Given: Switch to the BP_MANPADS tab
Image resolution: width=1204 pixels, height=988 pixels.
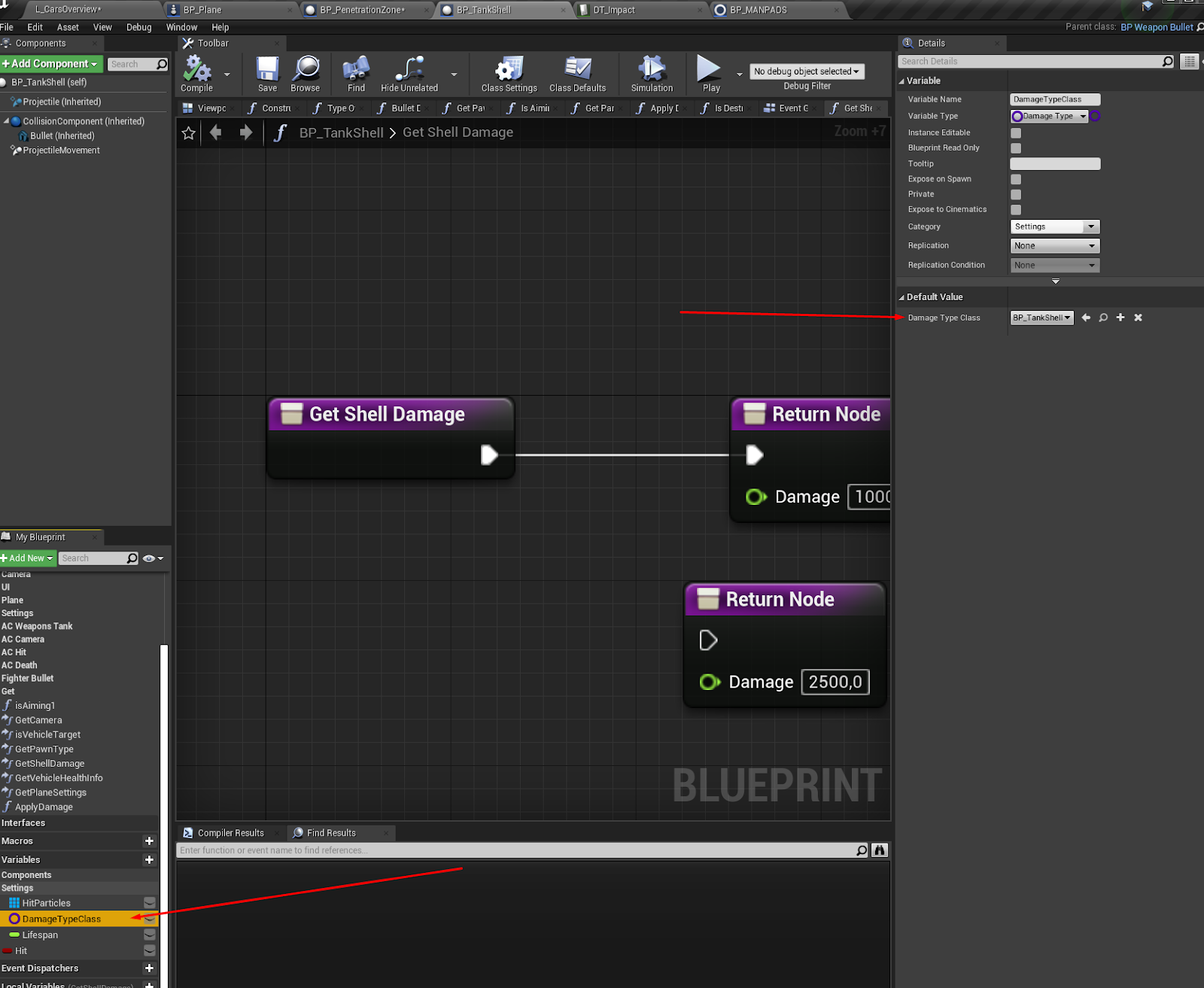Looking at the screenshot, I should 758,10.
